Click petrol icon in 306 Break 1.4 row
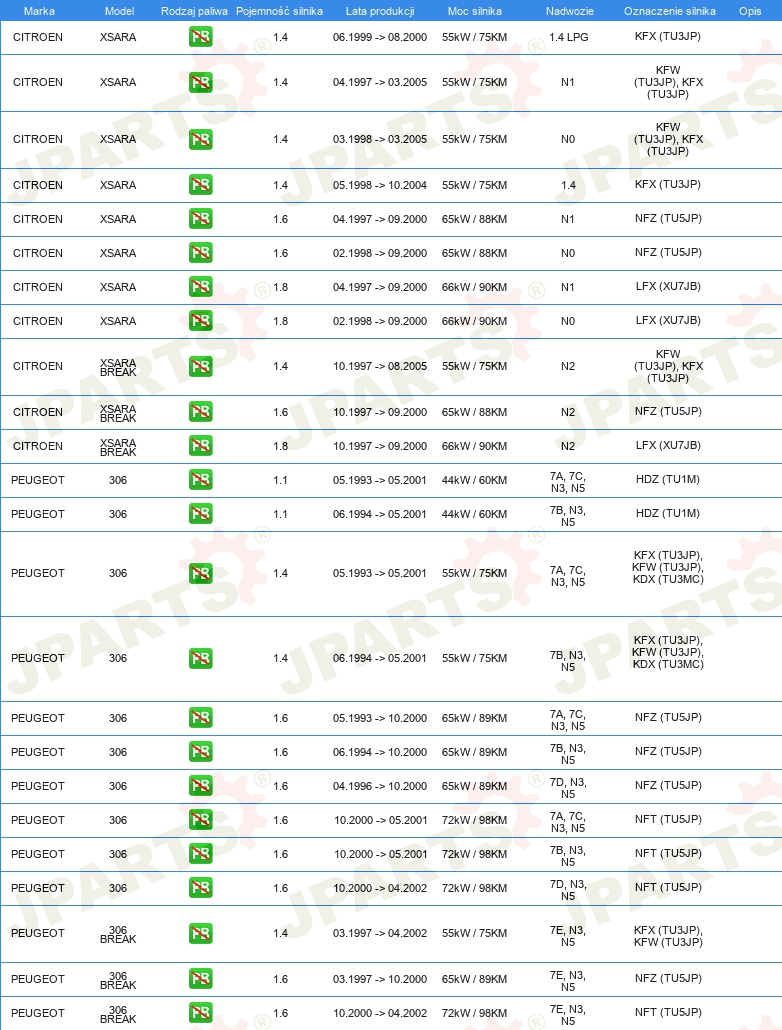782x1030 pixels. [200, 933]
